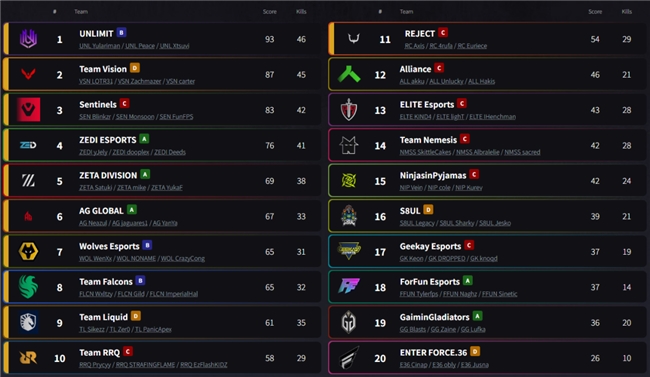
Task: Click the UNLIMIT purple team logo
Action: (29, 39)
